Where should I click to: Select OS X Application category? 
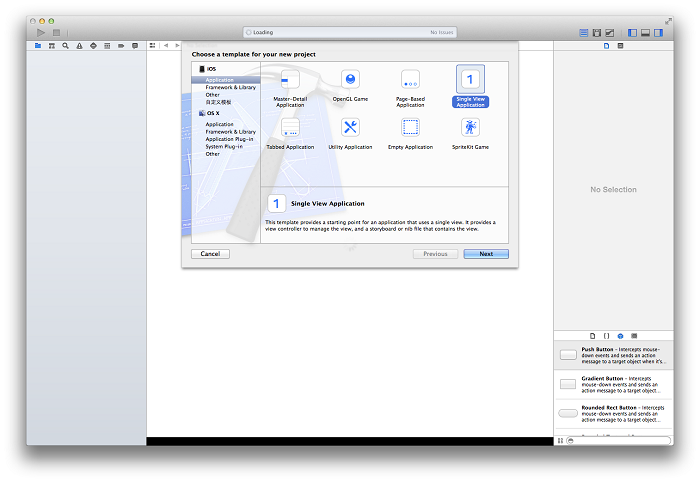click(225, 124)
